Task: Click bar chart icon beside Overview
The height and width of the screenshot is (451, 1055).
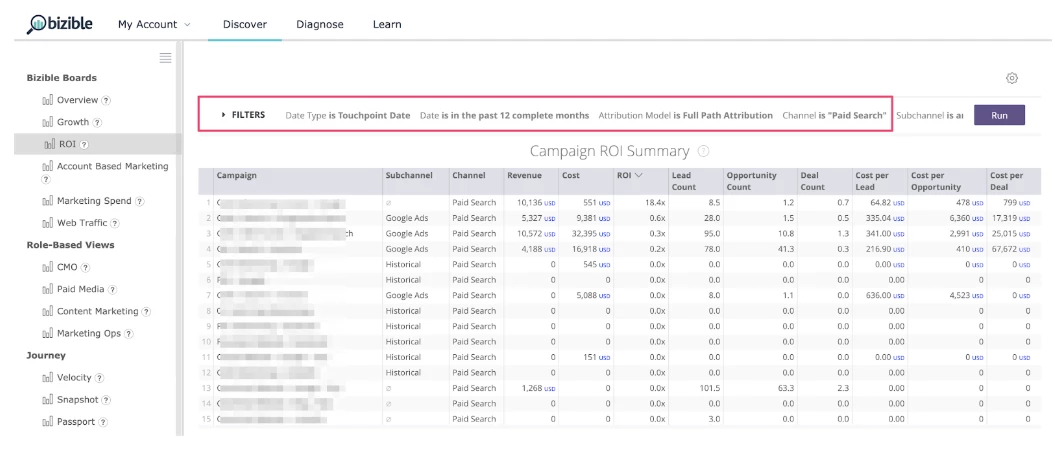Action: click(x=48, y=100)
